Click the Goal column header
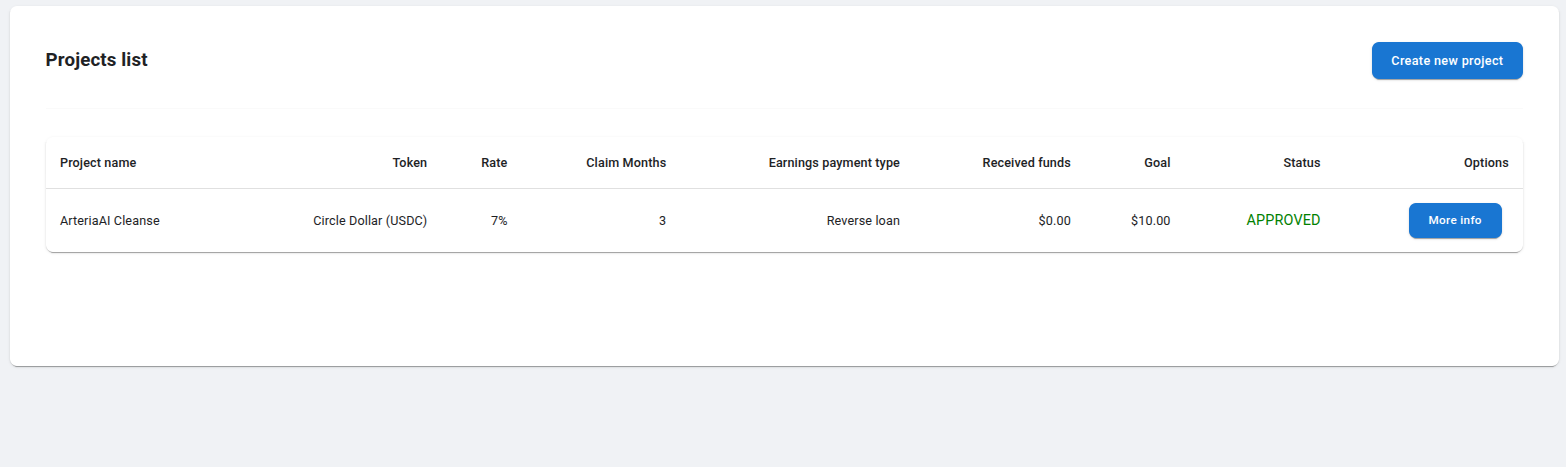1566x467 pixels. point(1156,163)
